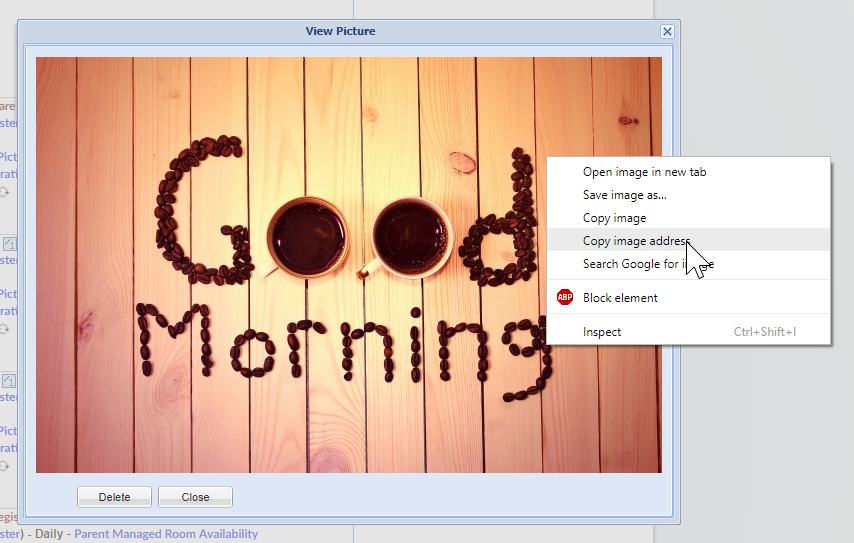
Task: Close the View Picture dialog with X
Action: pos(667,32)
